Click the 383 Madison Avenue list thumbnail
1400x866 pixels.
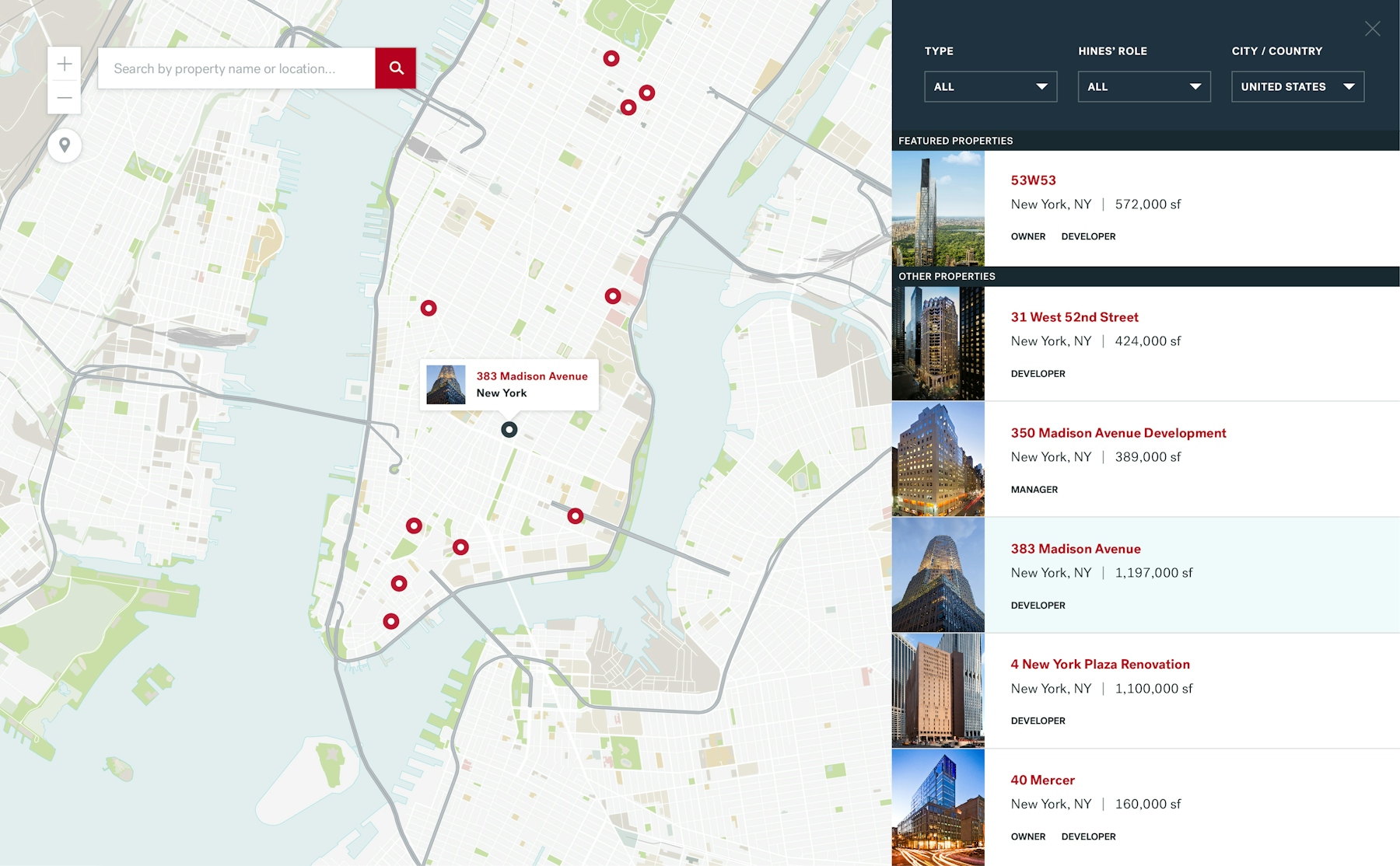[x=938, y=574]
